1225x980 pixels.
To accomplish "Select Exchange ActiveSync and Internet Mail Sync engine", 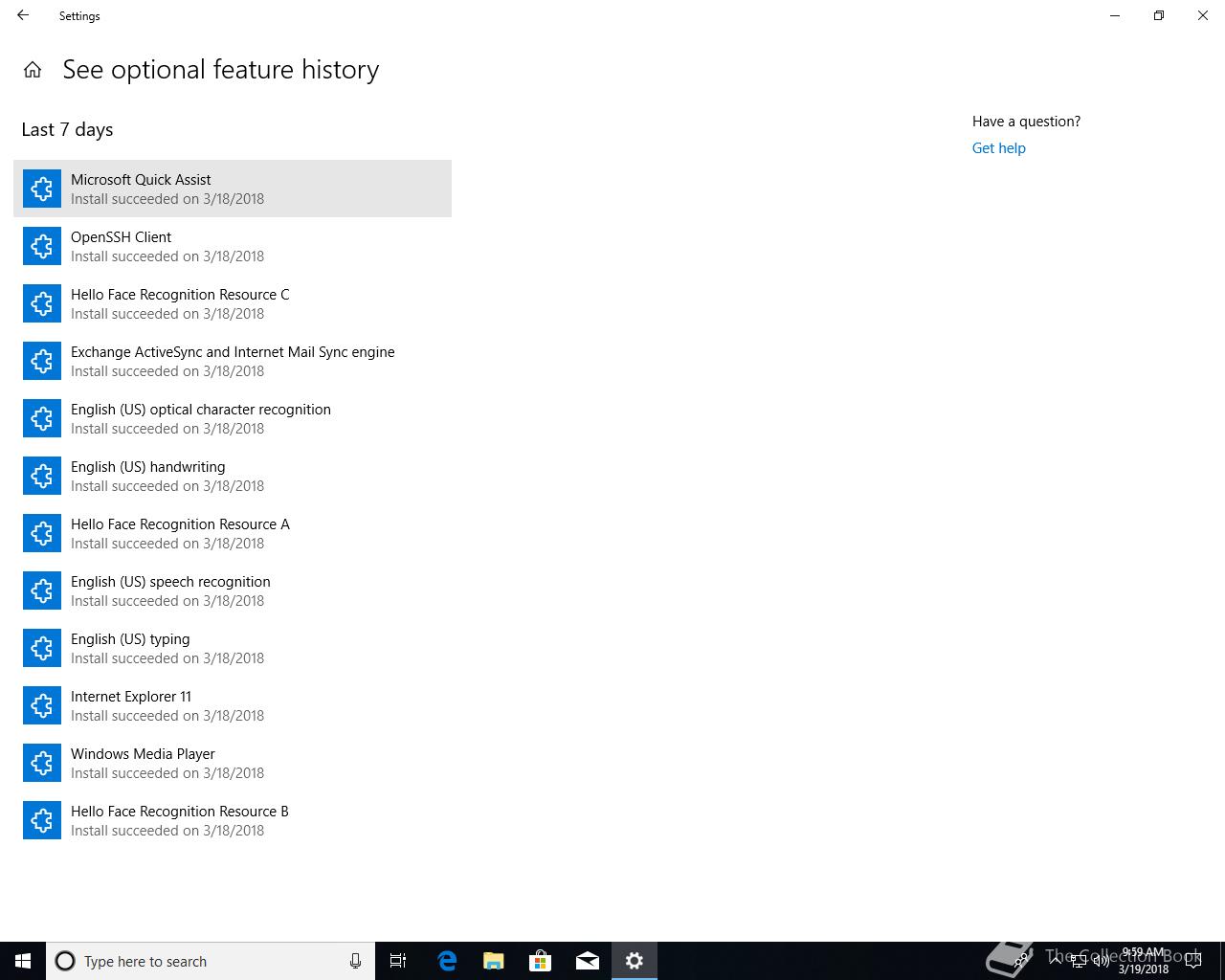I will point(233,352).
